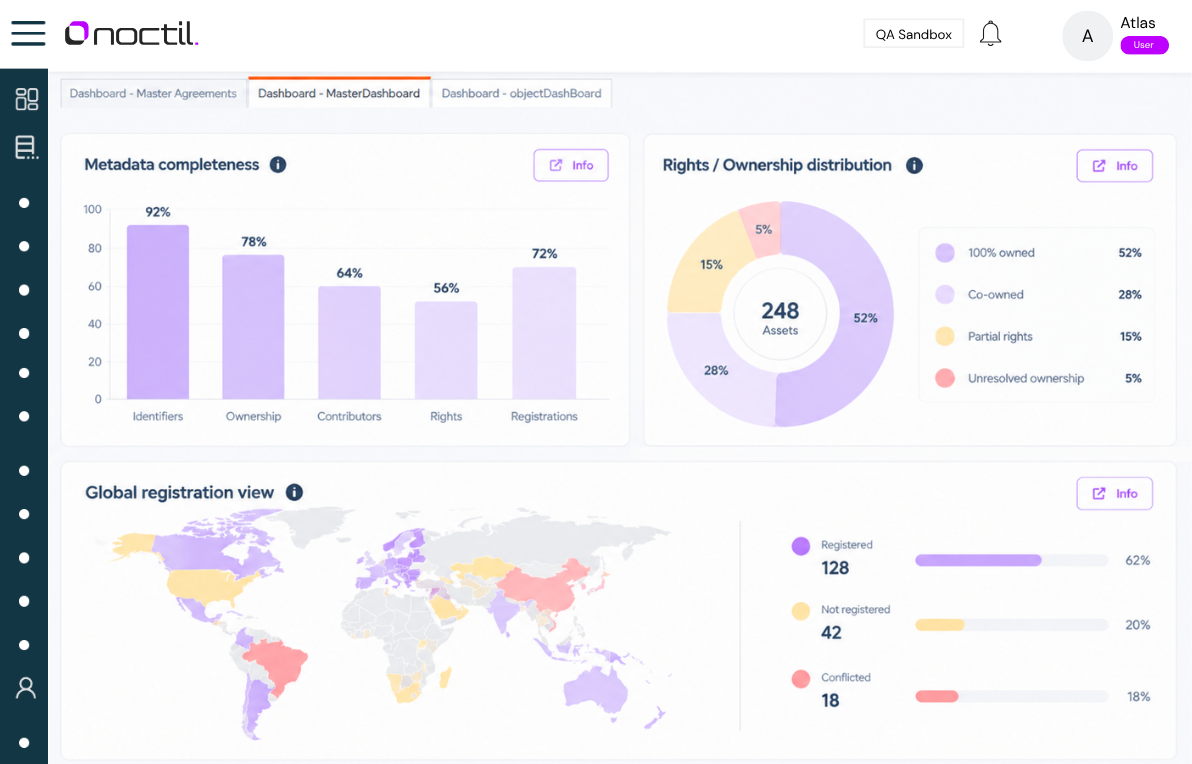This screenshot has width=1192, height=764.
Task: Click China on the world map
Action: pos(544,587)
